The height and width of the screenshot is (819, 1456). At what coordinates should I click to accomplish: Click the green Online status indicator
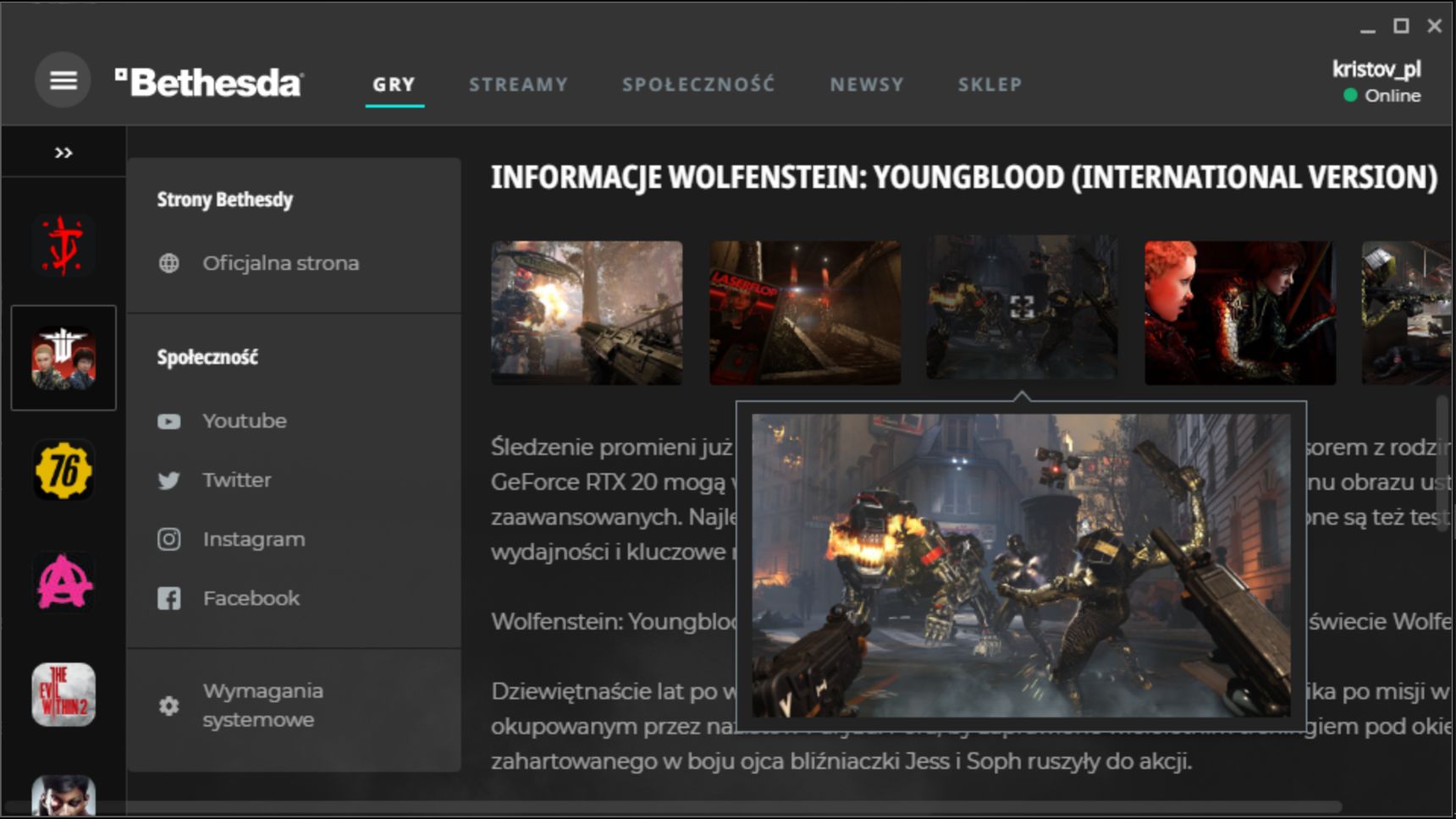1350,96
